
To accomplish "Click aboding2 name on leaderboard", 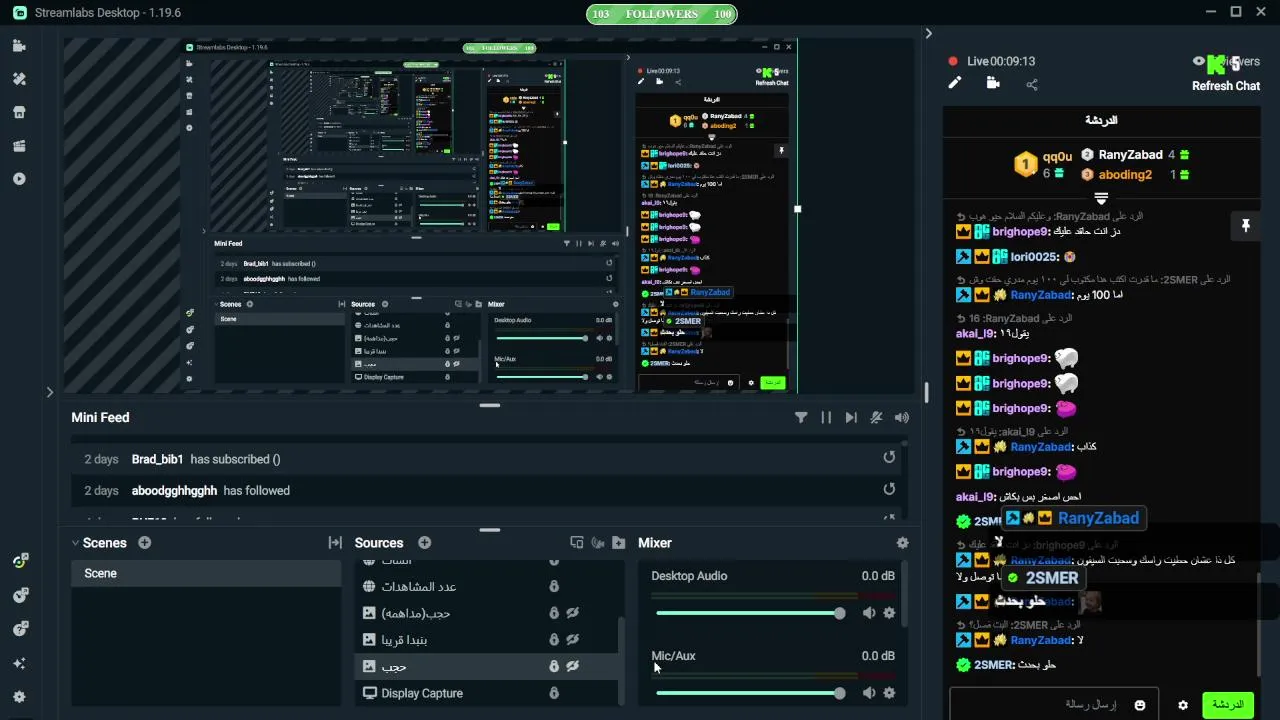I will click(1125, 174).
